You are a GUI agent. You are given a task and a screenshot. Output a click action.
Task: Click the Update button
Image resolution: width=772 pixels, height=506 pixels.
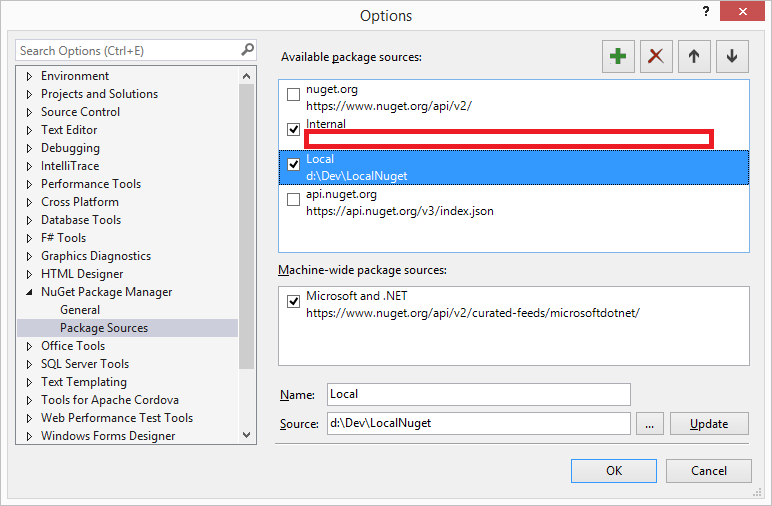pyautogui.click(x=709, y=424)
